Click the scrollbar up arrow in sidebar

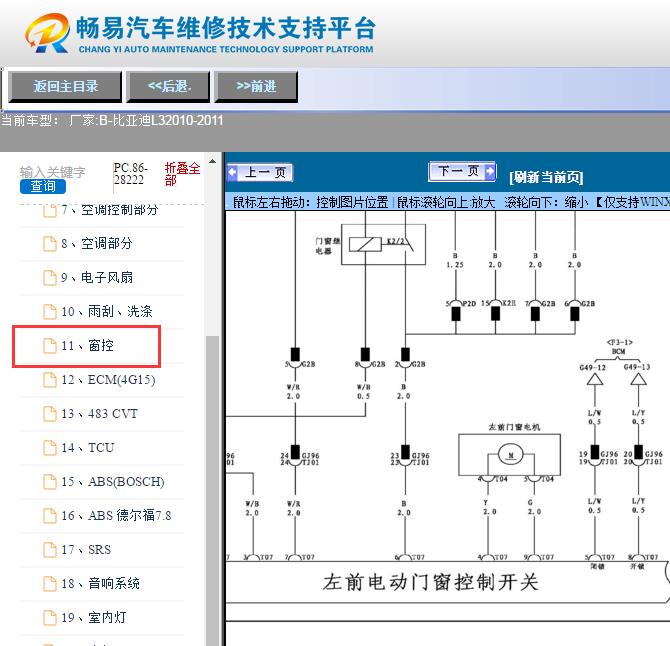pos(212,162)
